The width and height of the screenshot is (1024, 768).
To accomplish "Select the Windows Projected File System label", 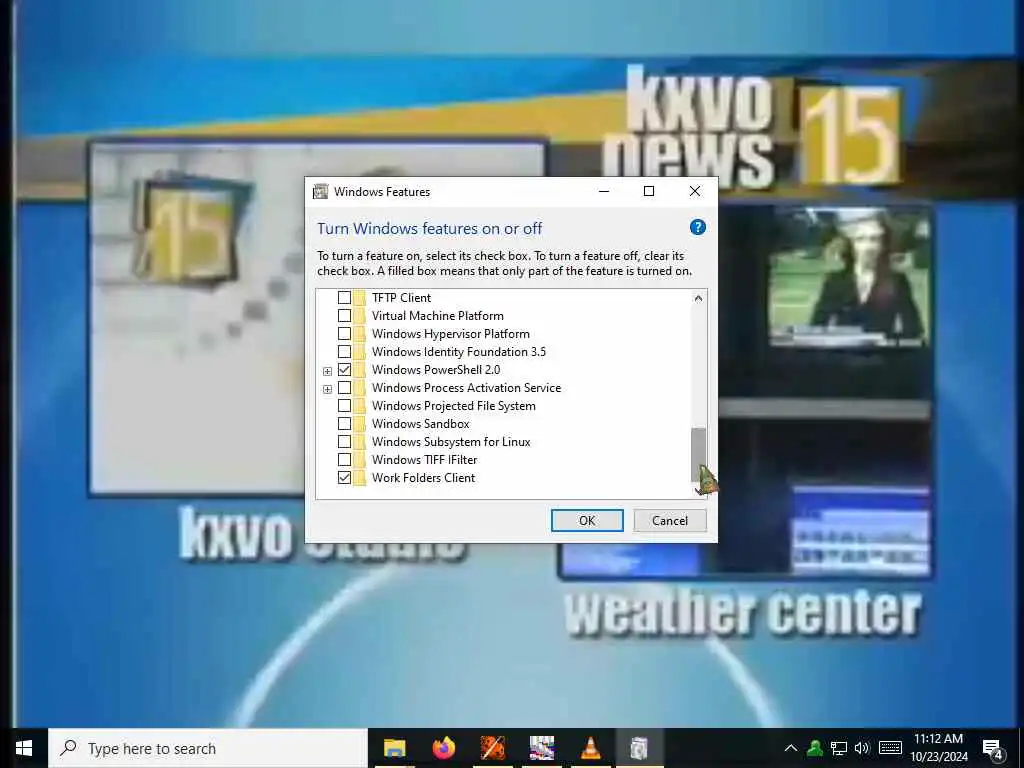I will coord(454,406).
